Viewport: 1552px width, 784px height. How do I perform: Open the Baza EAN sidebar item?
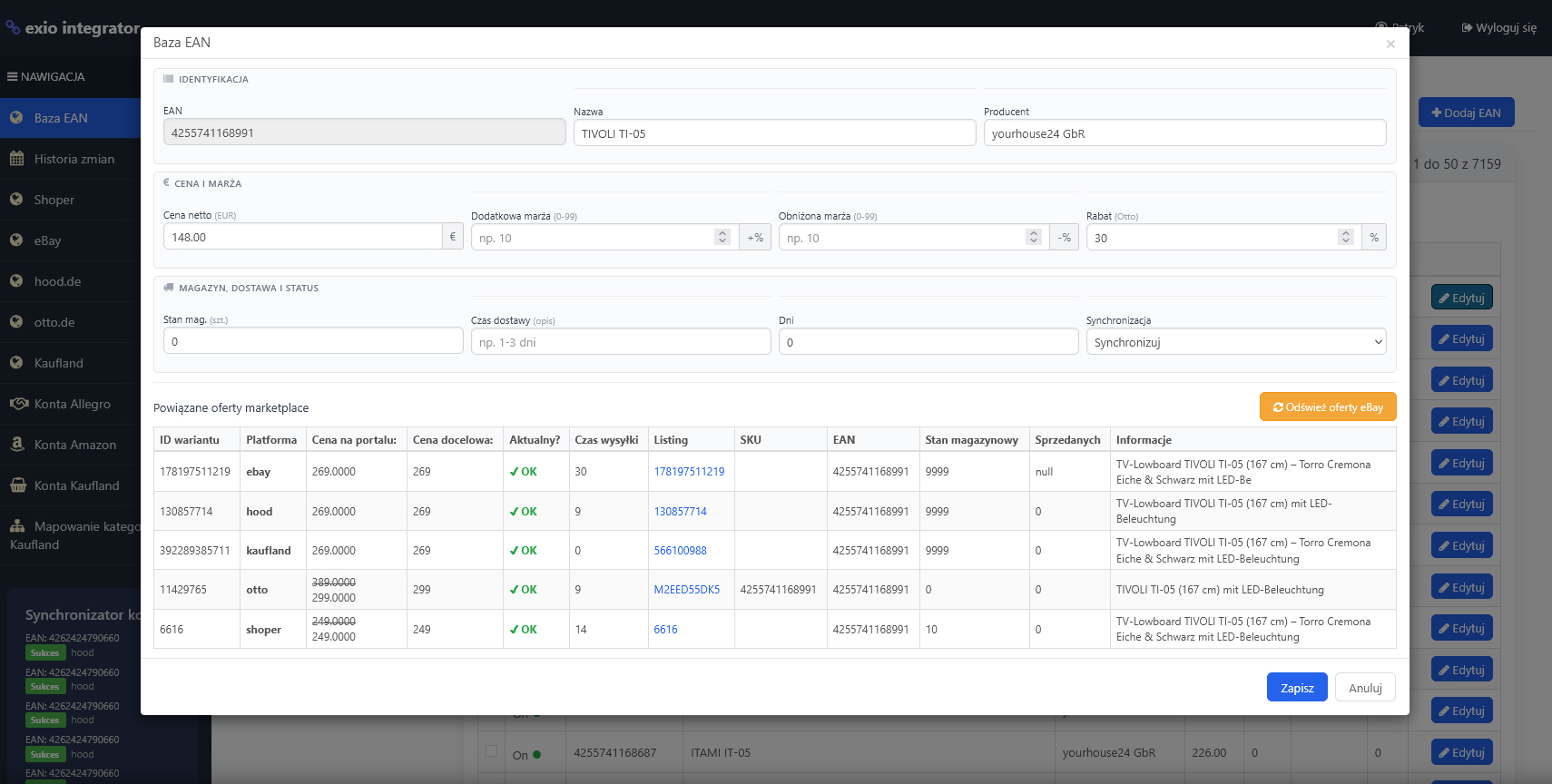point(70,118)
